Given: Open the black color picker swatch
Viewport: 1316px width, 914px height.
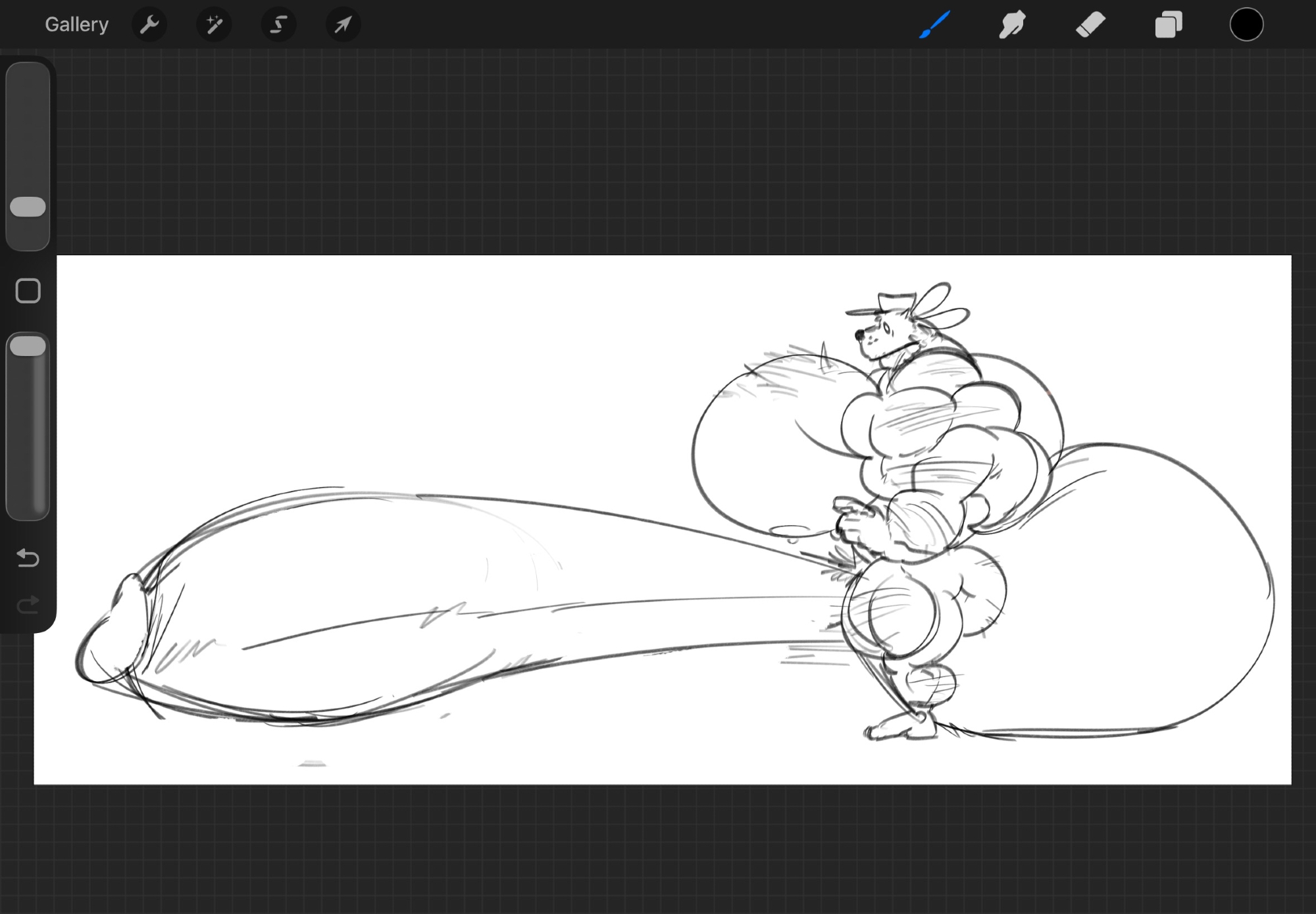Looking at the screenshot, I should 1246,25.
